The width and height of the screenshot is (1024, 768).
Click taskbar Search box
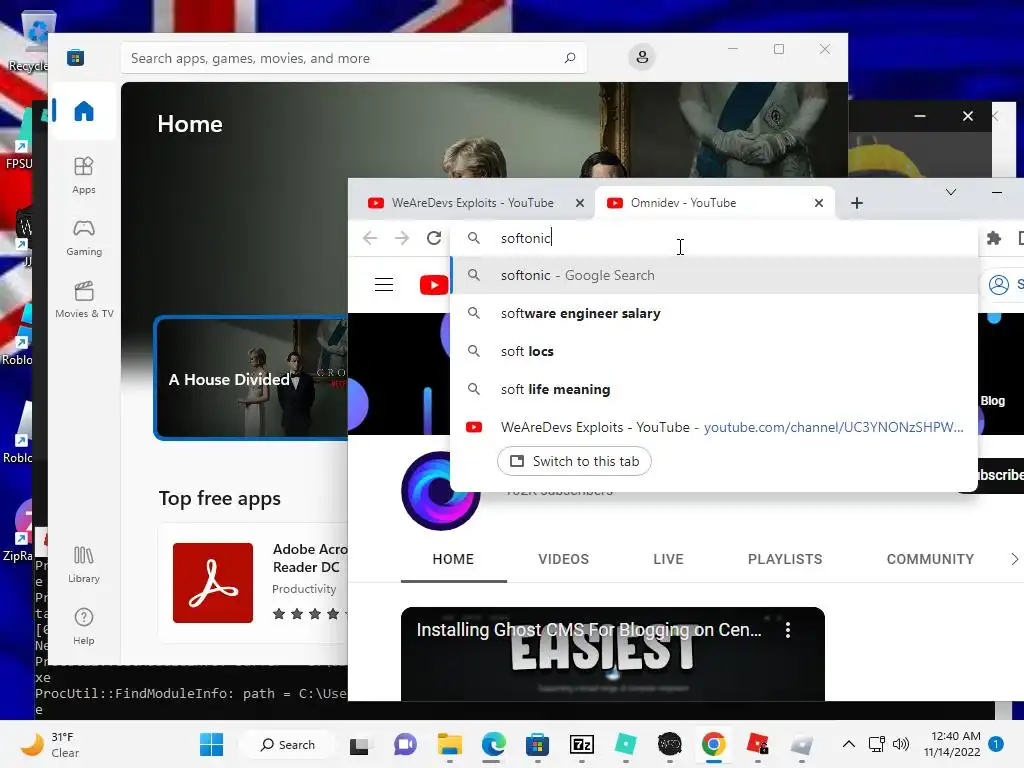(288, 744)
